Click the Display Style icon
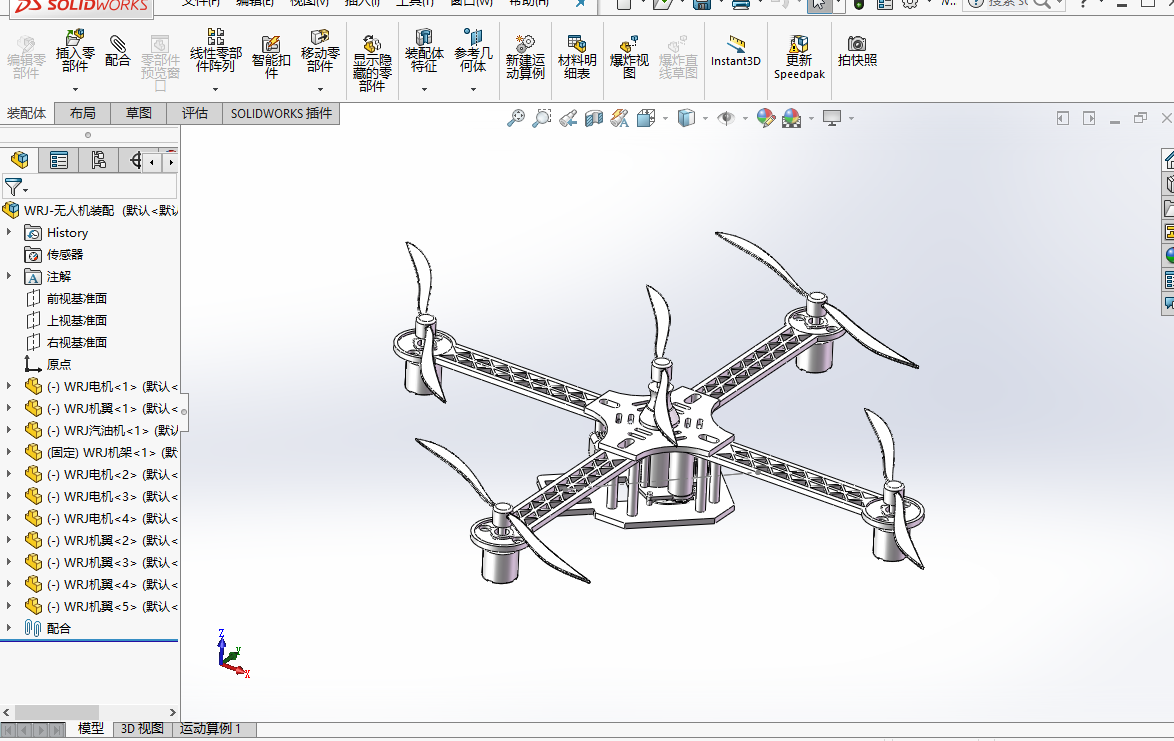 [686, 118]
